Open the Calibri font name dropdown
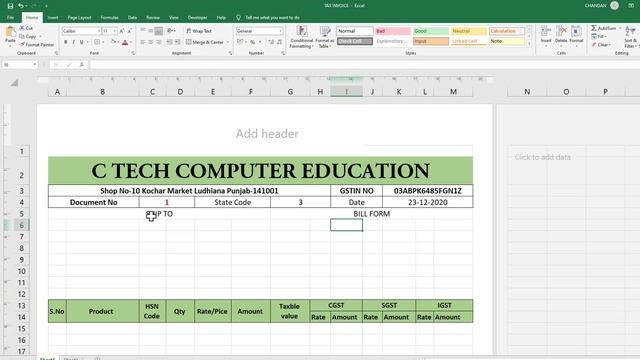Image resolution: width=640 pixels, height=360 pixels. 98,31
